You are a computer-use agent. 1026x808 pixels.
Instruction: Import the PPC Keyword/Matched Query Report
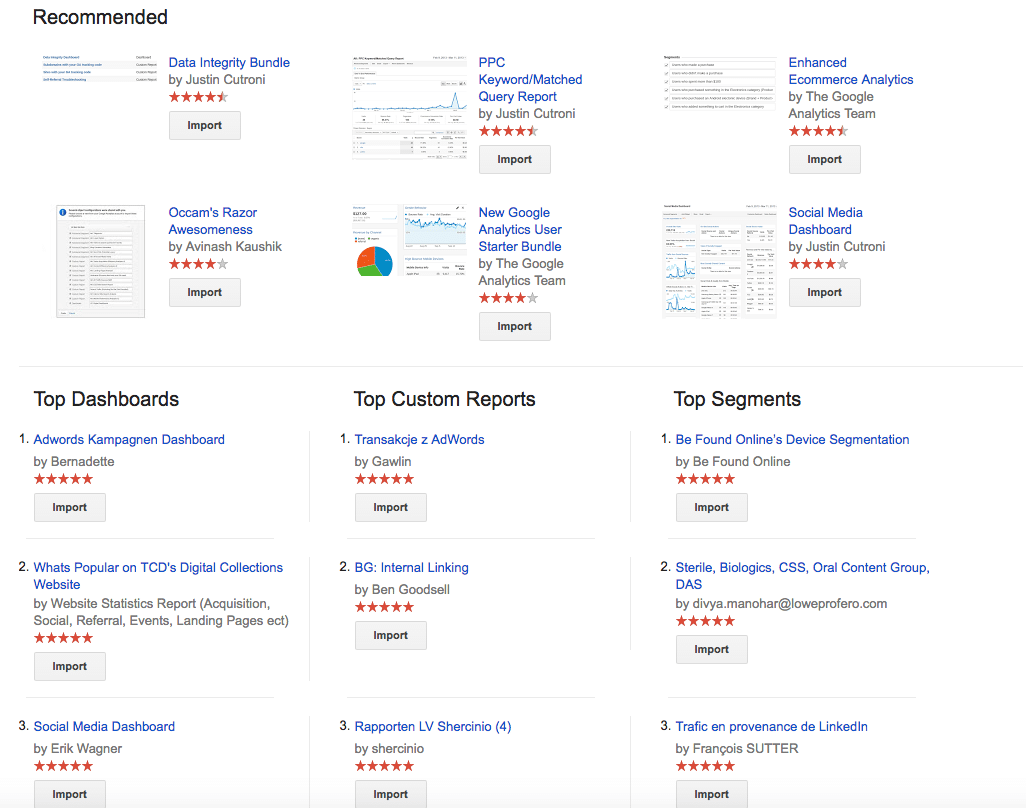(x=514, y=159)
